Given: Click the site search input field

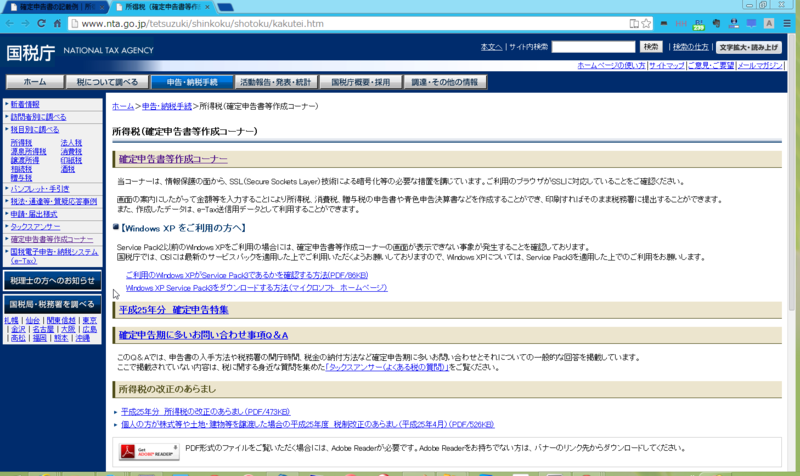Looking at the screenshot, I should click(x=593, y=47).
